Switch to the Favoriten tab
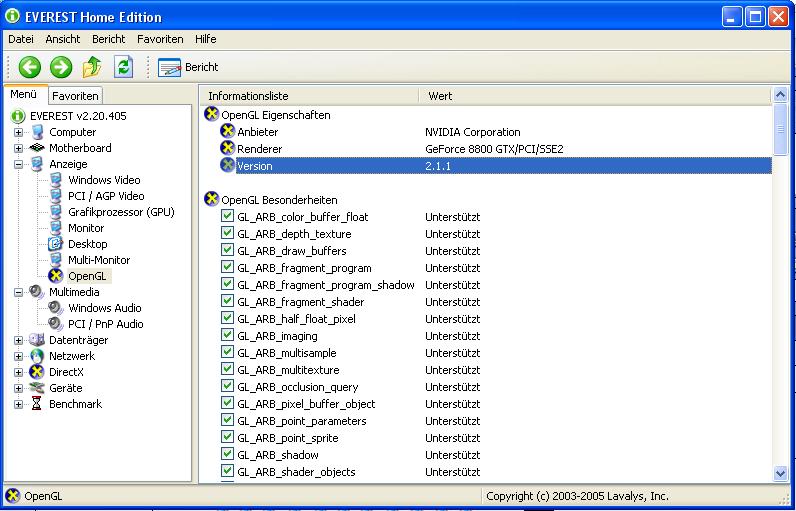This screenshot has width=796, height=511. 76,96
